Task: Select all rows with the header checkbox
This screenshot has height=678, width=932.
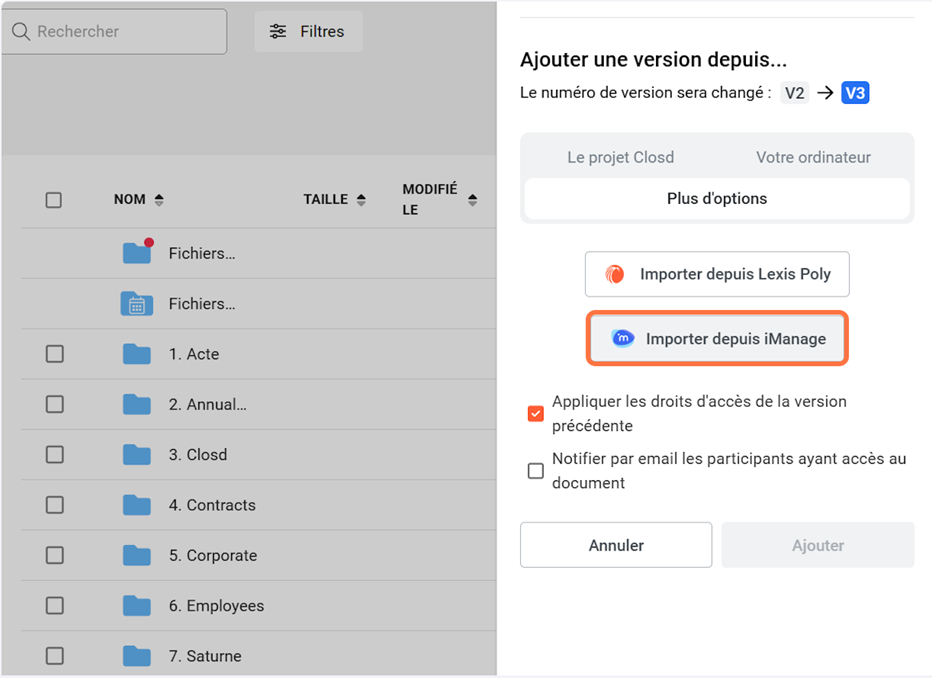Action: point(54,200)
